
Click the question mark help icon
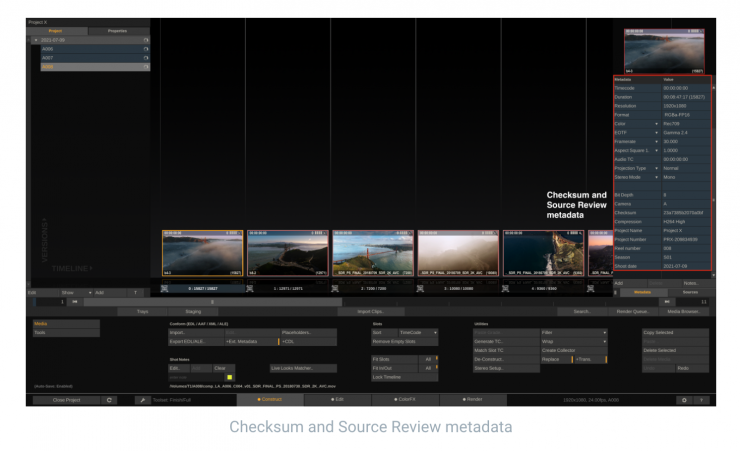tap(702, 399)
